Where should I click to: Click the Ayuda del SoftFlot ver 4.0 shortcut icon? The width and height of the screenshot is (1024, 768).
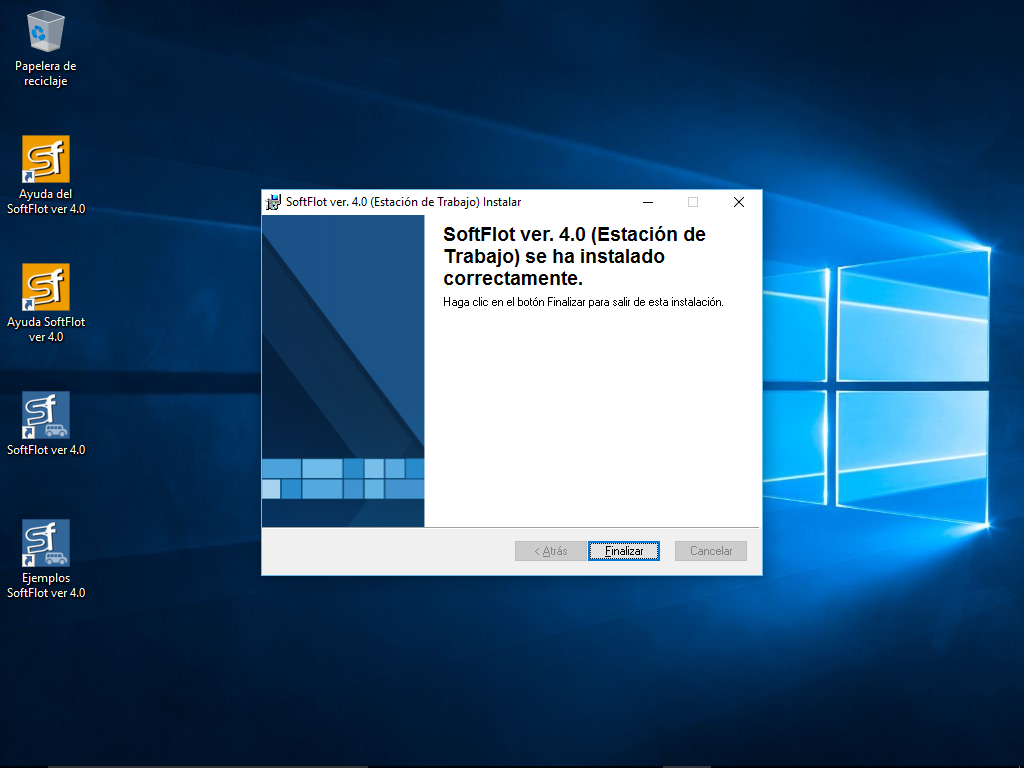pyautogui.click(x=46, y=159)
